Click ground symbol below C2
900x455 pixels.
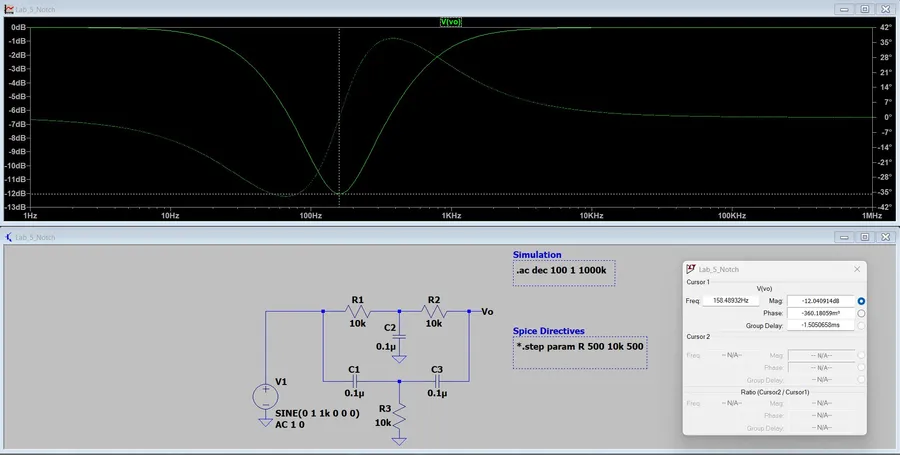tap(399, 359)
